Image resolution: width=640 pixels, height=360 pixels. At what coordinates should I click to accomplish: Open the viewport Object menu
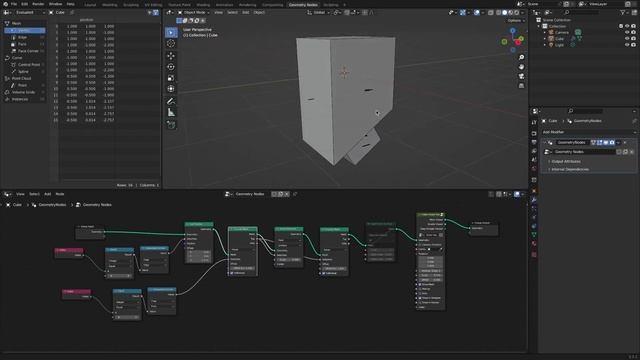(x=259, y=13)
